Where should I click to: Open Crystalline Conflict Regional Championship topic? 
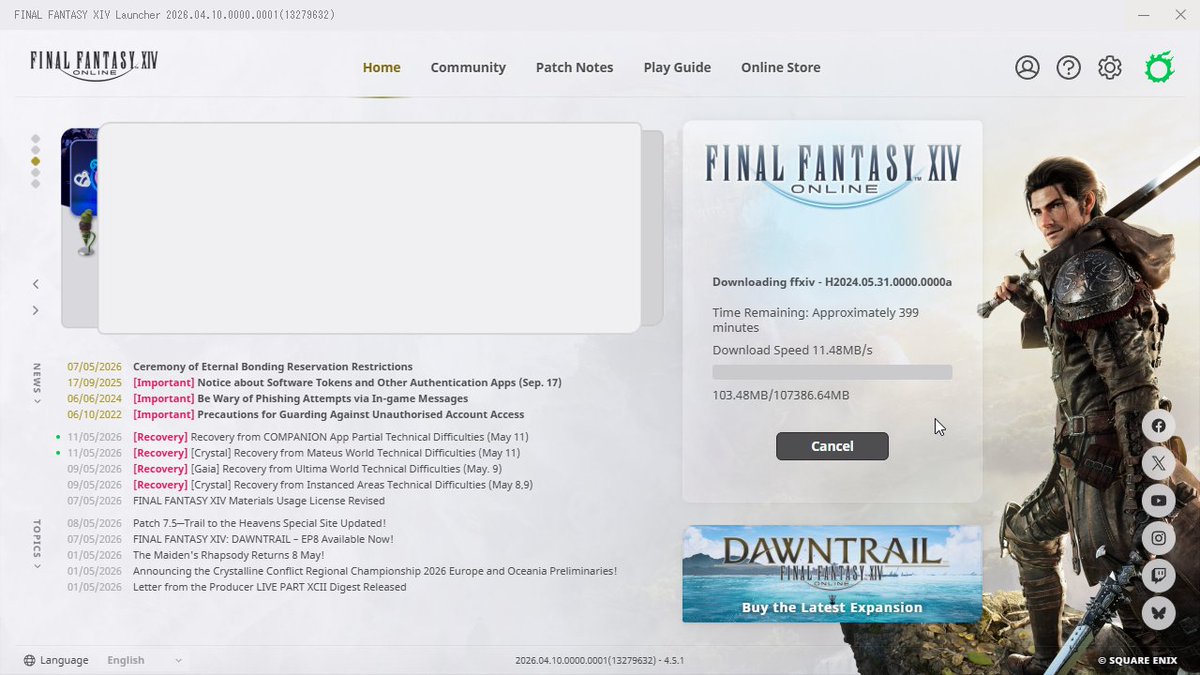[x=375, y=571]
